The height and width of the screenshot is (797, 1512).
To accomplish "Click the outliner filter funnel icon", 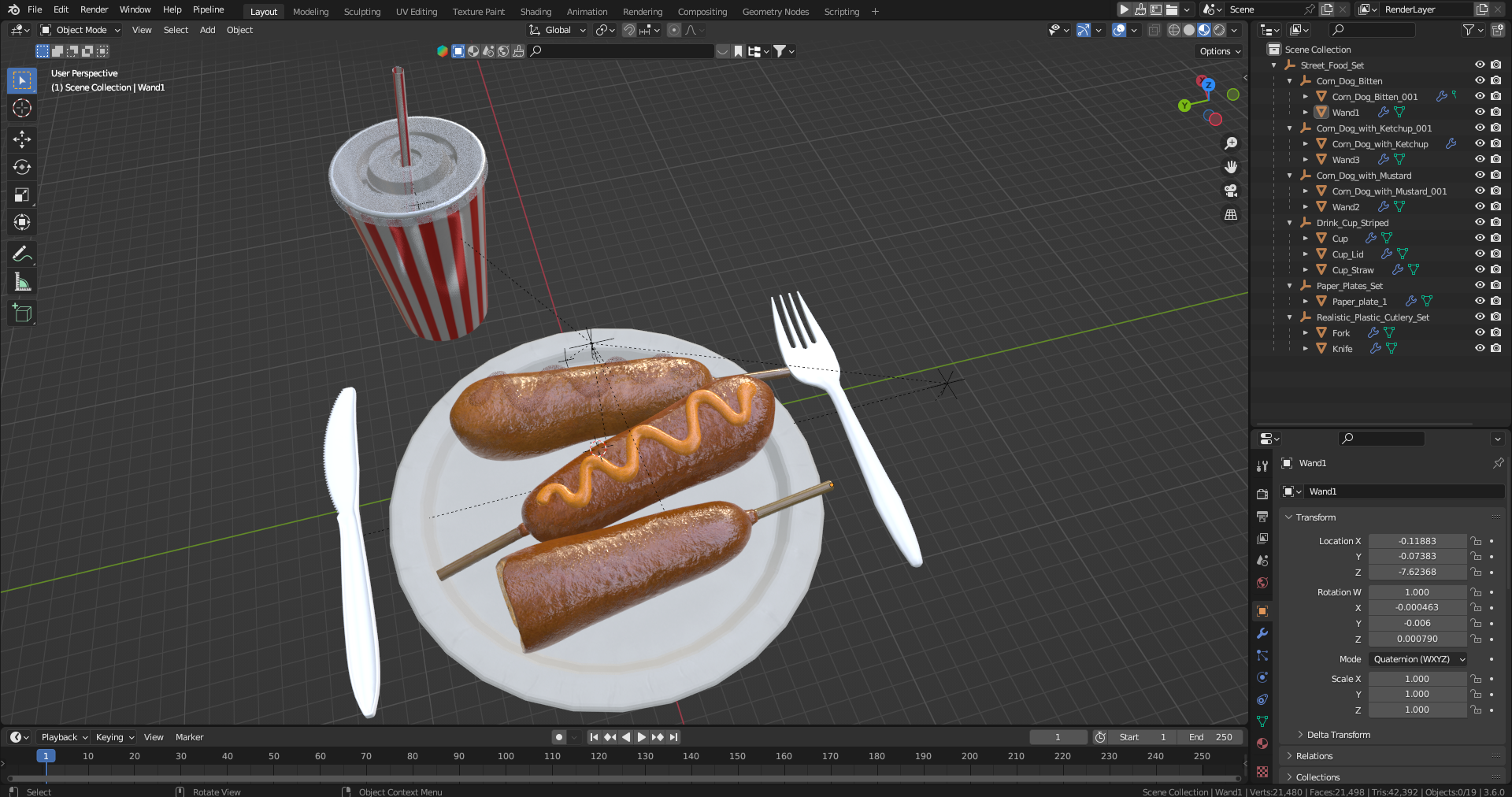I will 1468,30.
